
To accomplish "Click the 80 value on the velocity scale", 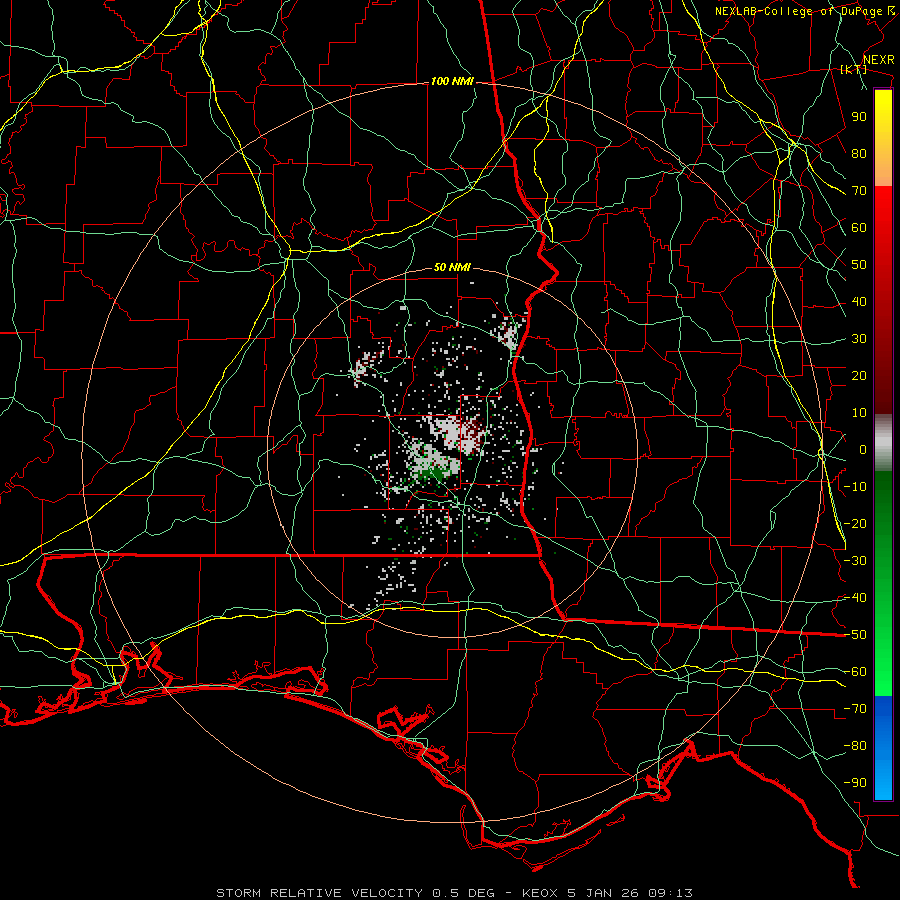I will 859,153.
